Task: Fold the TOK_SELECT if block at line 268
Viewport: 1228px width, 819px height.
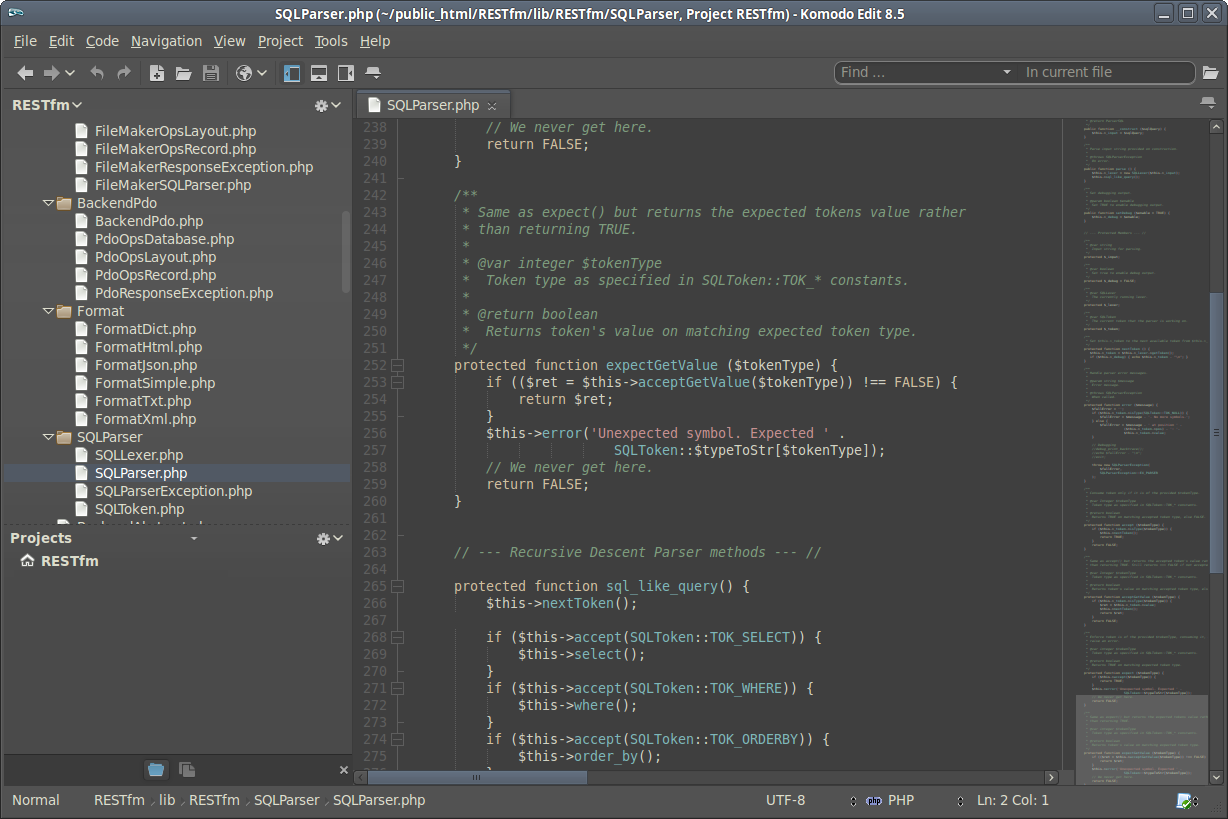Action: (397, 638)
